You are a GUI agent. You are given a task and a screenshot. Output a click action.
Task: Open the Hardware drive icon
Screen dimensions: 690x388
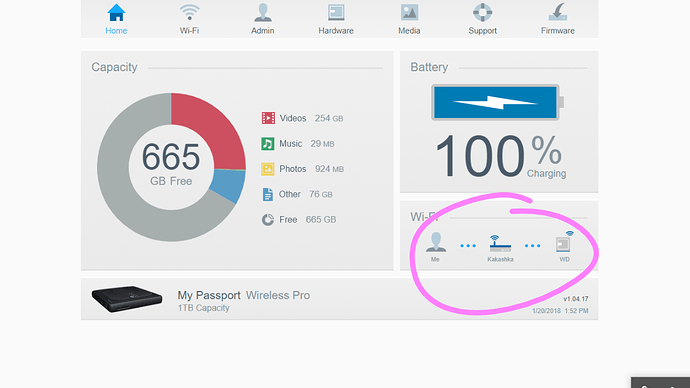pos(336,12)
